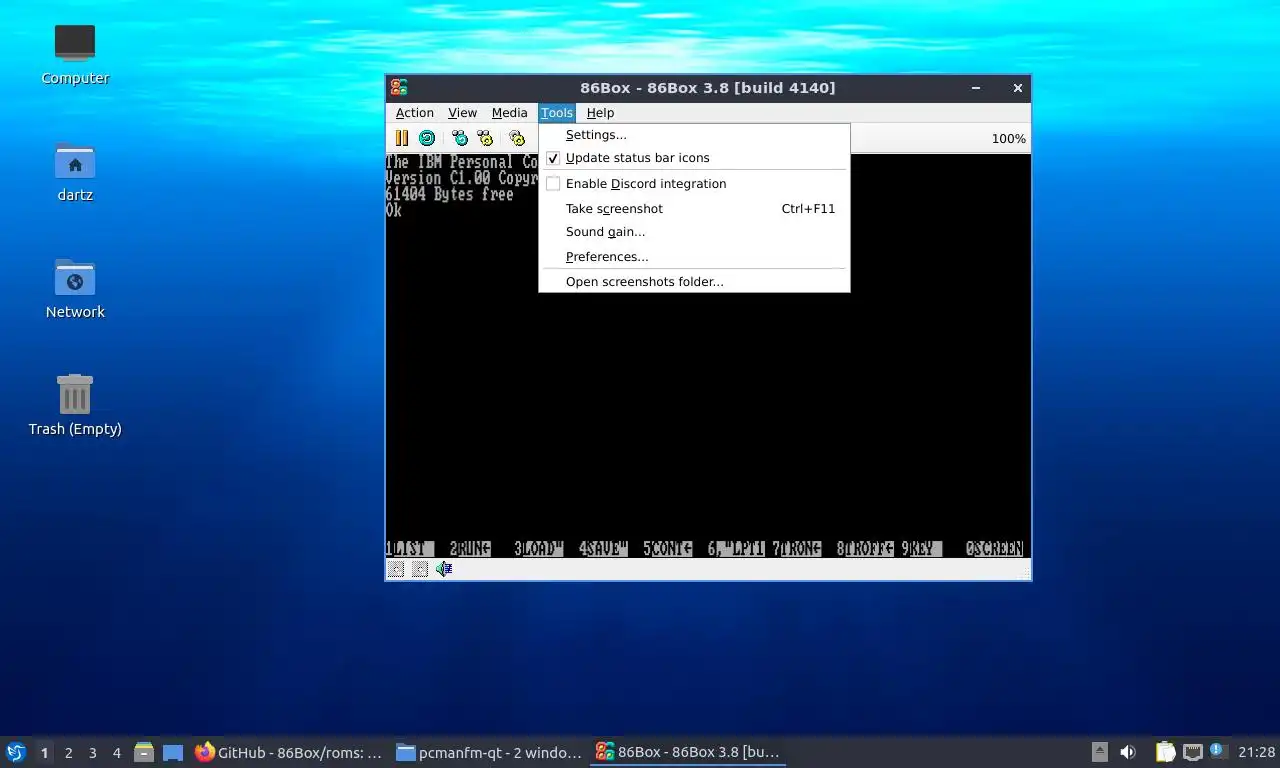
Task: Select Open screenshots folder... entry
Action: pos(694,282)
